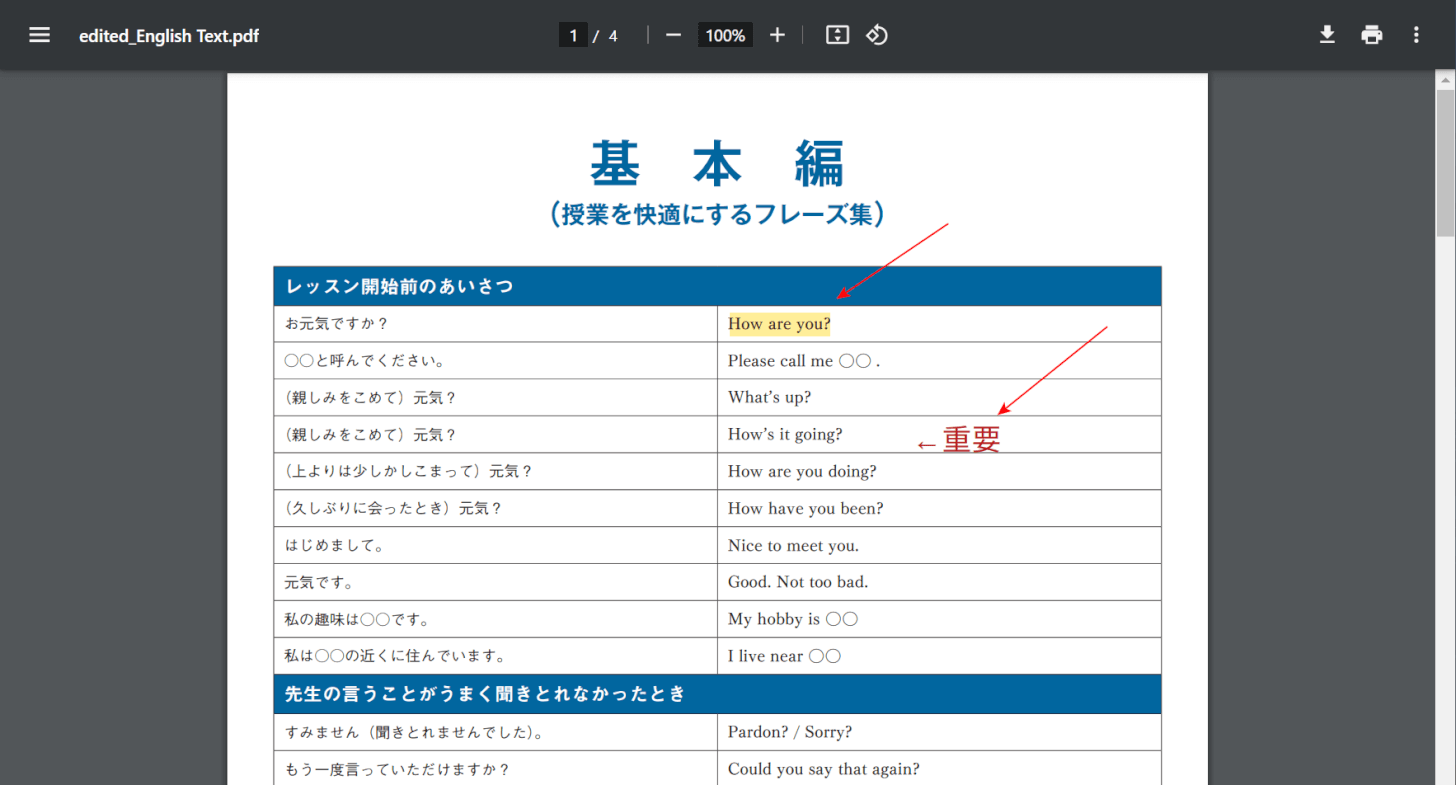Screen dimensions: 1456x785
Task: Click the text 'How's it going?'
Action: [x=785, y=434]
